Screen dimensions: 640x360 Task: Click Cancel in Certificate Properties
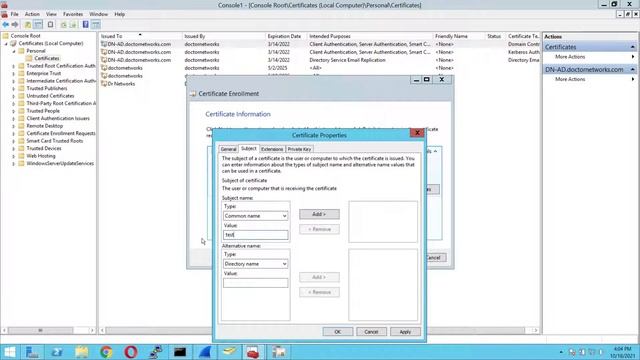[x=371, y=332]
